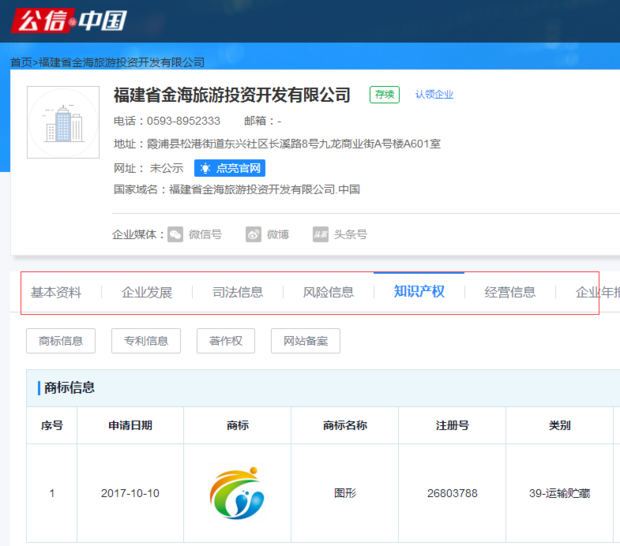Click registration number 26803788

[452, 493]
